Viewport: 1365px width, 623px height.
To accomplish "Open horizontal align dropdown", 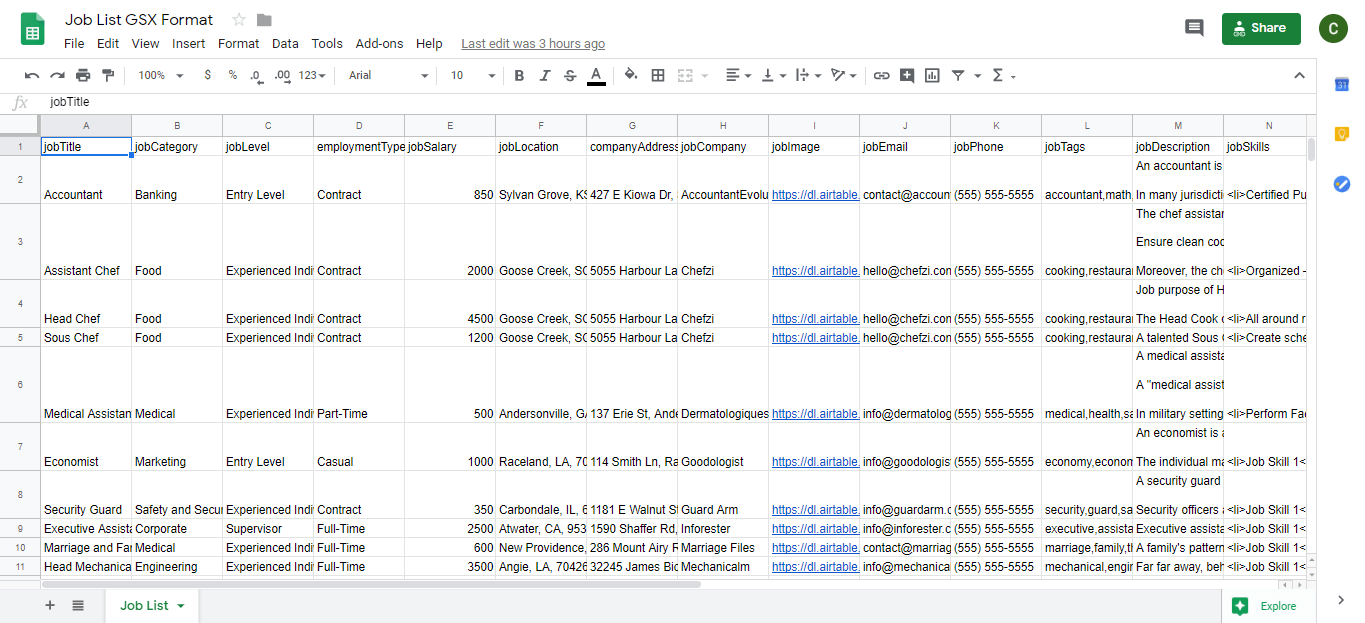I will 739,75.
